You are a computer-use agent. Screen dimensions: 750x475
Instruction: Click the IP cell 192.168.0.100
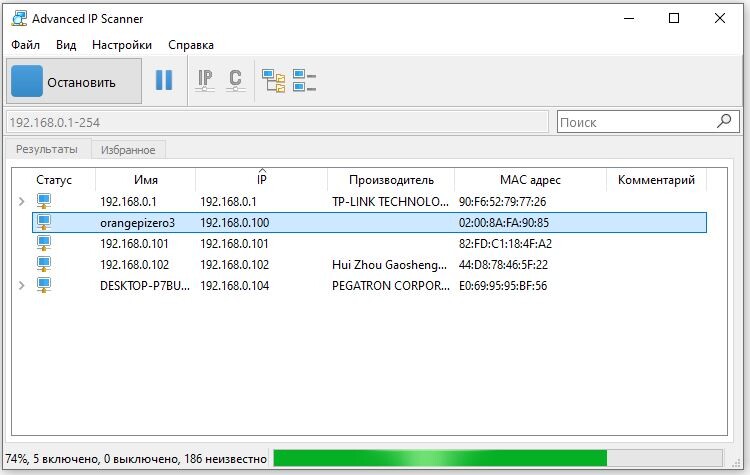tap(235, 223)
